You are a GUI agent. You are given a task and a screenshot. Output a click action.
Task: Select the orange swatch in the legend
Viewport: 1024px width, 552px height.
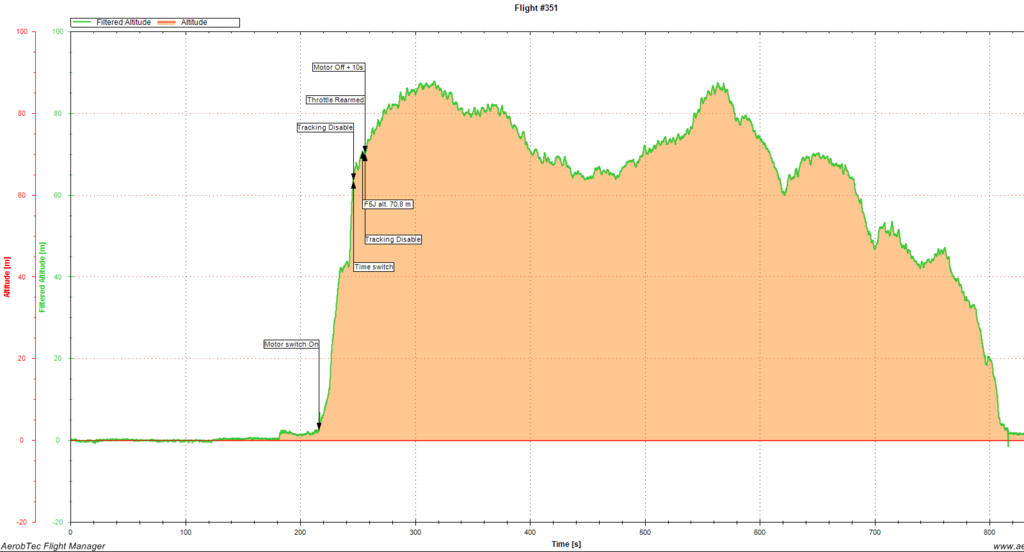(x=166, y=21)
